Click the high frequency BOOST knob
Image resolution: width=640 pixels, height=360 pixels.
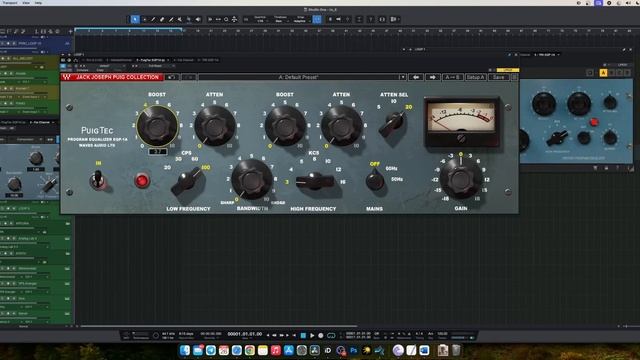coord(285,126)
